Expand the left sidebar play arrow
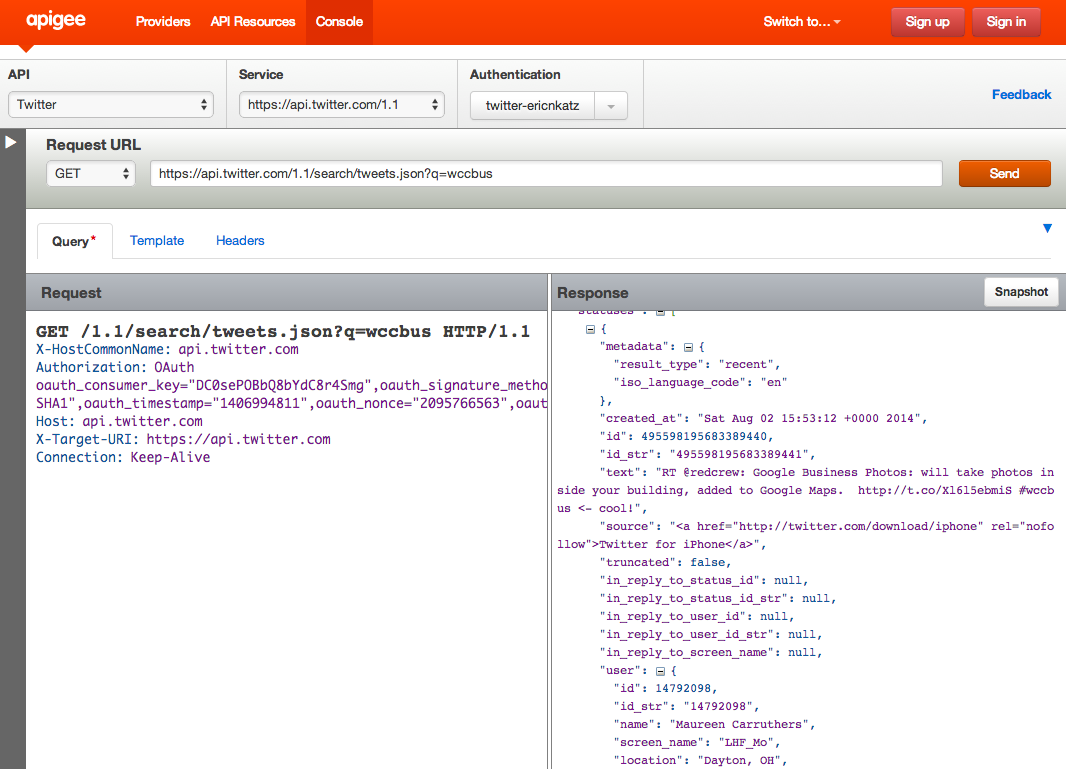The image size is (1066, 769). [x=10, y=142]
